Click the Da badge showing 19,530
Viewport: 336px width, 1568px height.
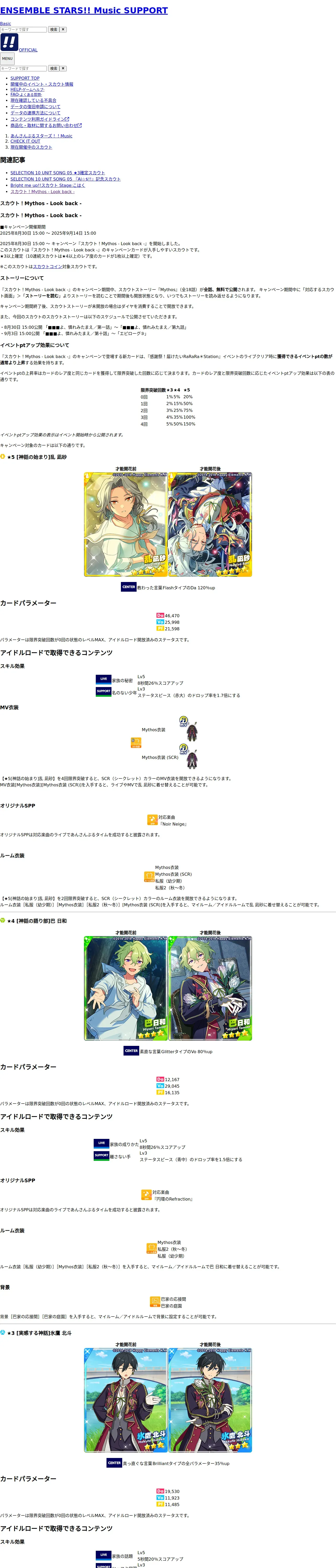coord(160,1491)
